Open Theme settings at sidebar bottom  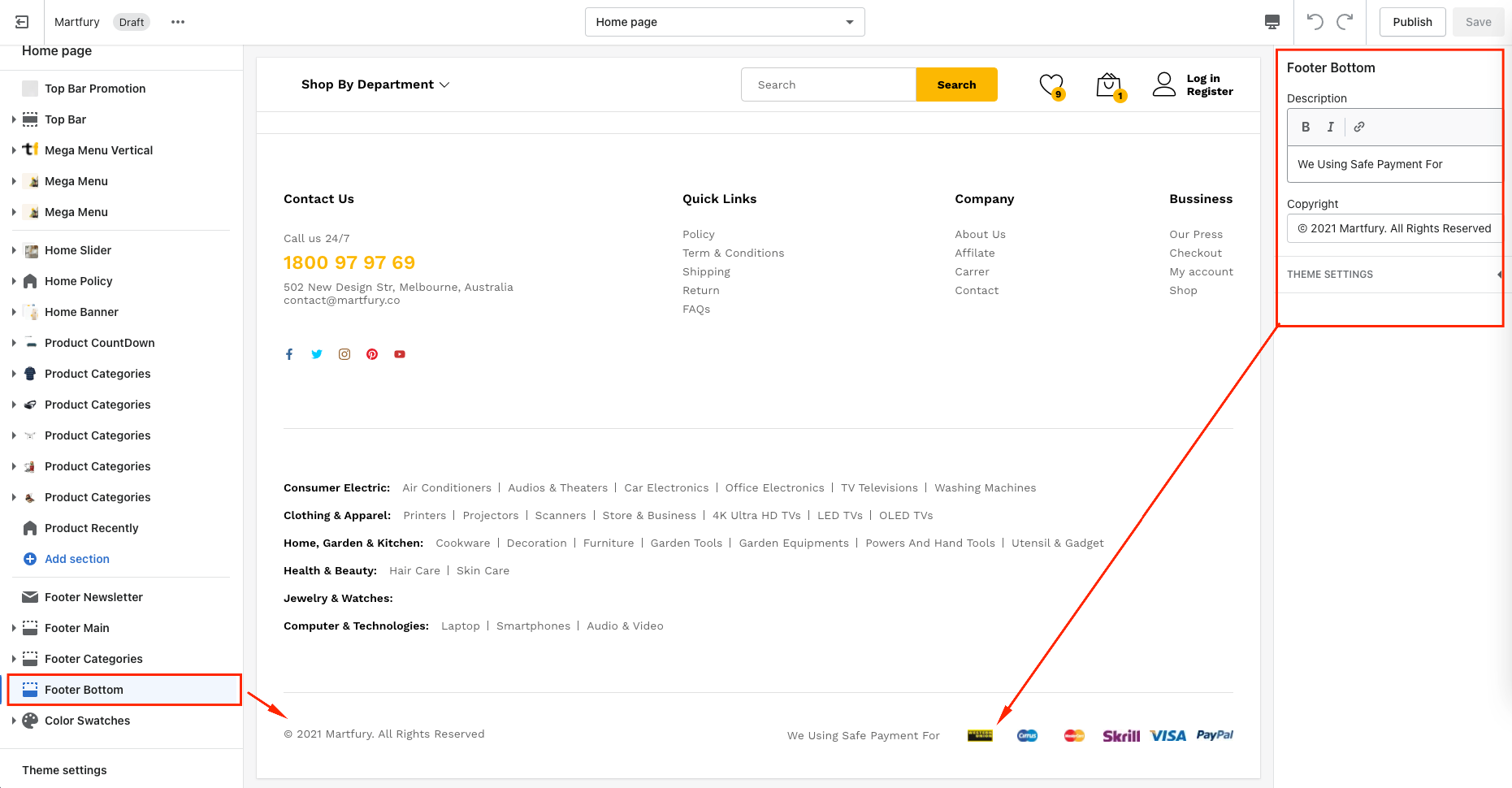click(x=64, y=770)
